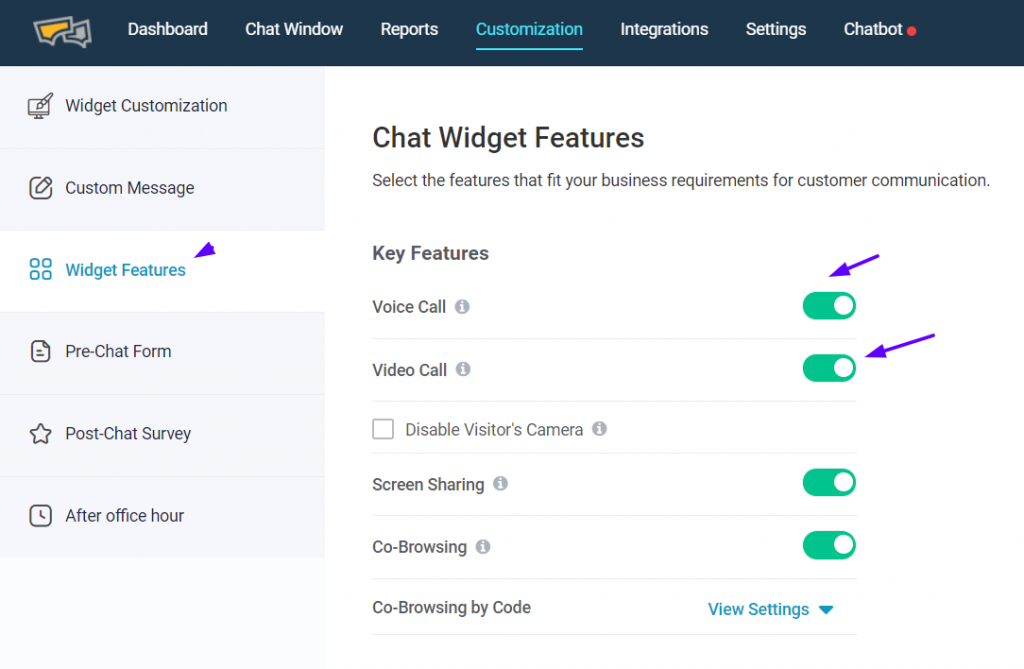The height and width of the screenshot is (669, 1024).
Task: Switch off the Co-Browsing toggle
Action: pos(829,546)
